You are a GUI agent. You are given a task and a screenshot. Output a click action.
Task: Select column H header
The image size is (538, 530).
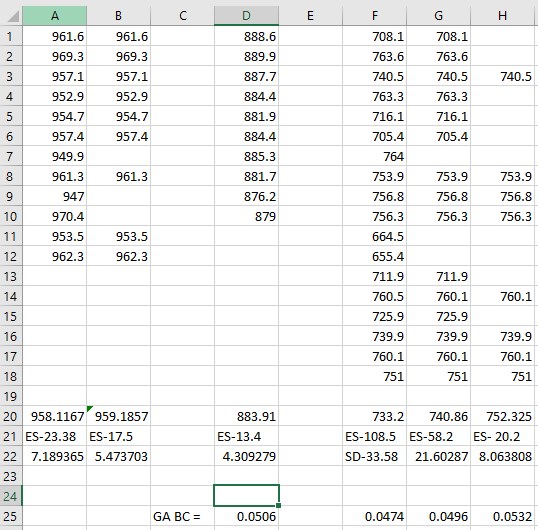click(502, 15)
